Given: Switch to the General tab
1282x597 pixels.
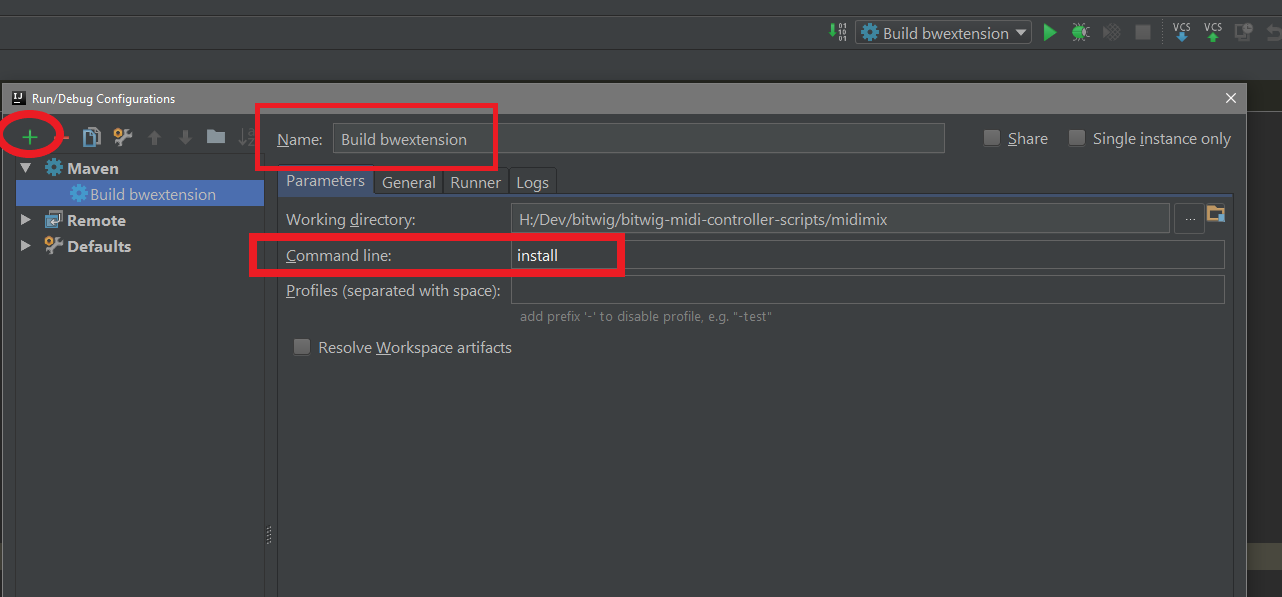Looking at the screenshot, I should 409,182.
